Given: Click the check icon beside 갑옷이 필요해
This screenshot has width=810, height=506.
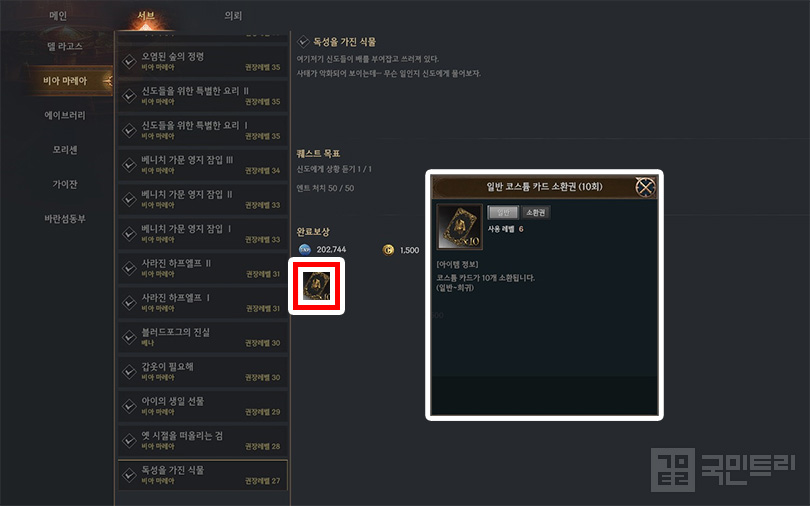Looking at the screenshot, I should coord(129,372).
